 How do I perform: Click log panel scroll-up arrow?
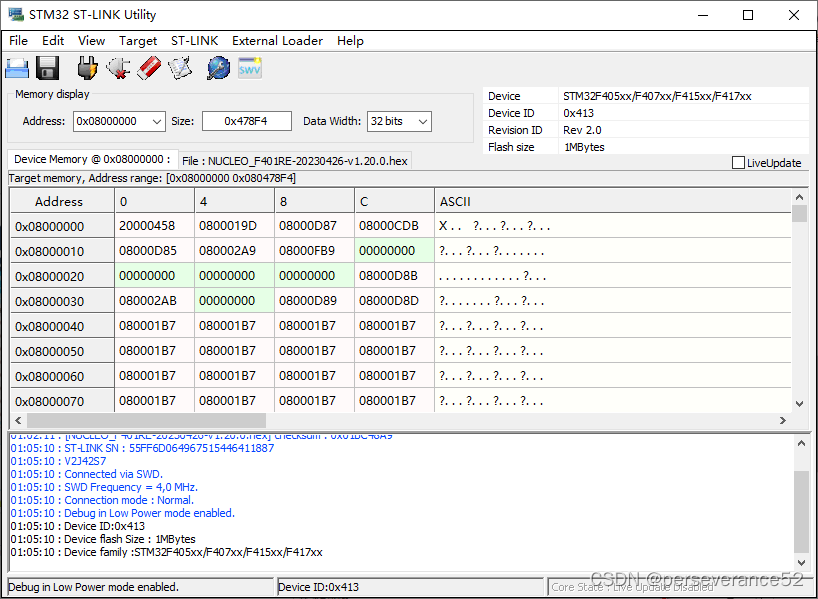point(801,444)
